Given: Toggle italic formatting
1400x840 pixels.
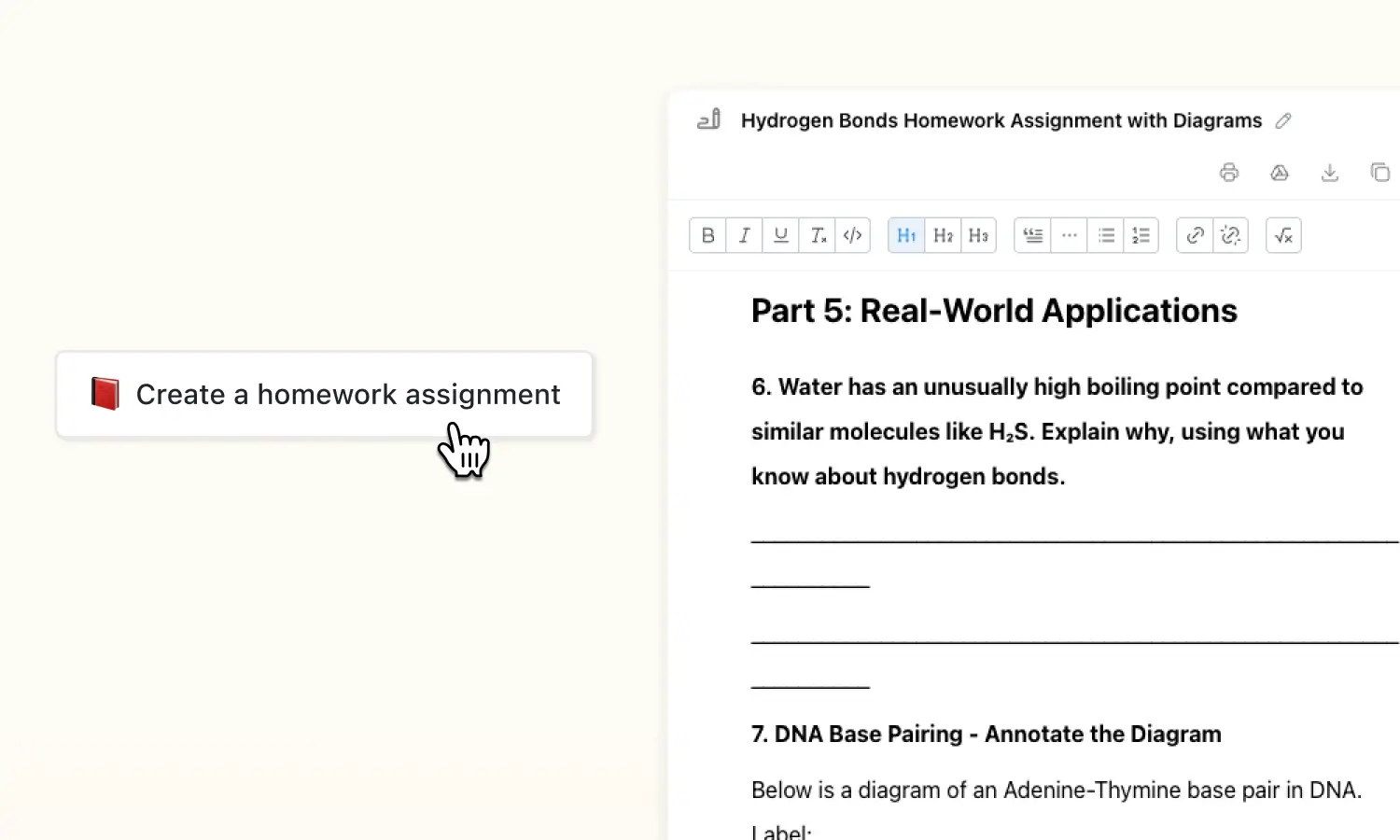Looking at the screenshot, I should coord(744,235).
